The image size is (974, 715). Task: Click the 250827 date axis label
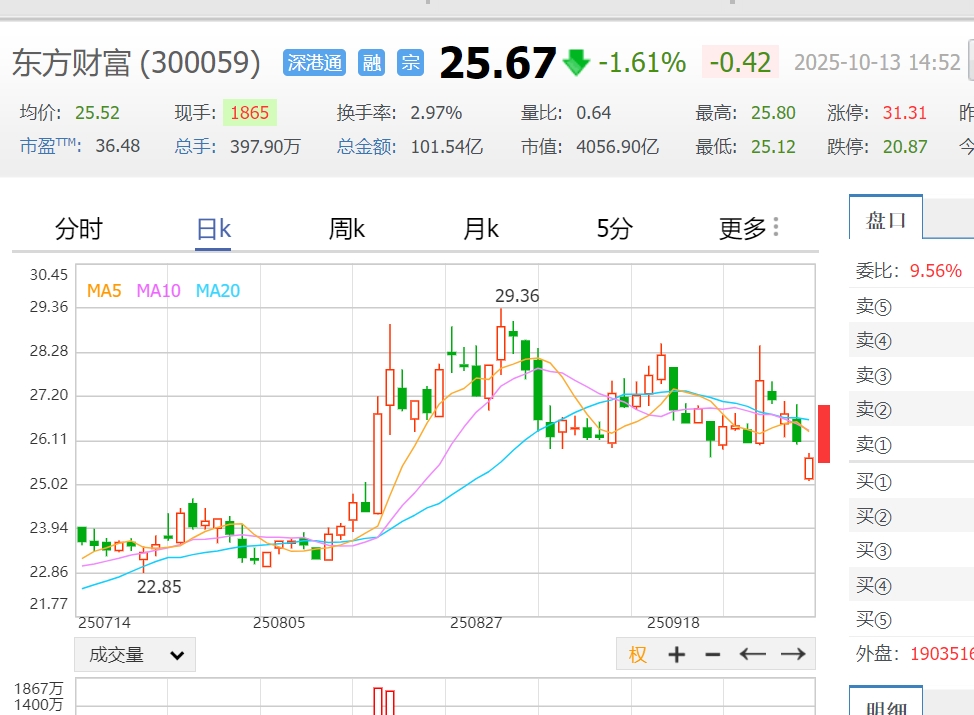476,622
